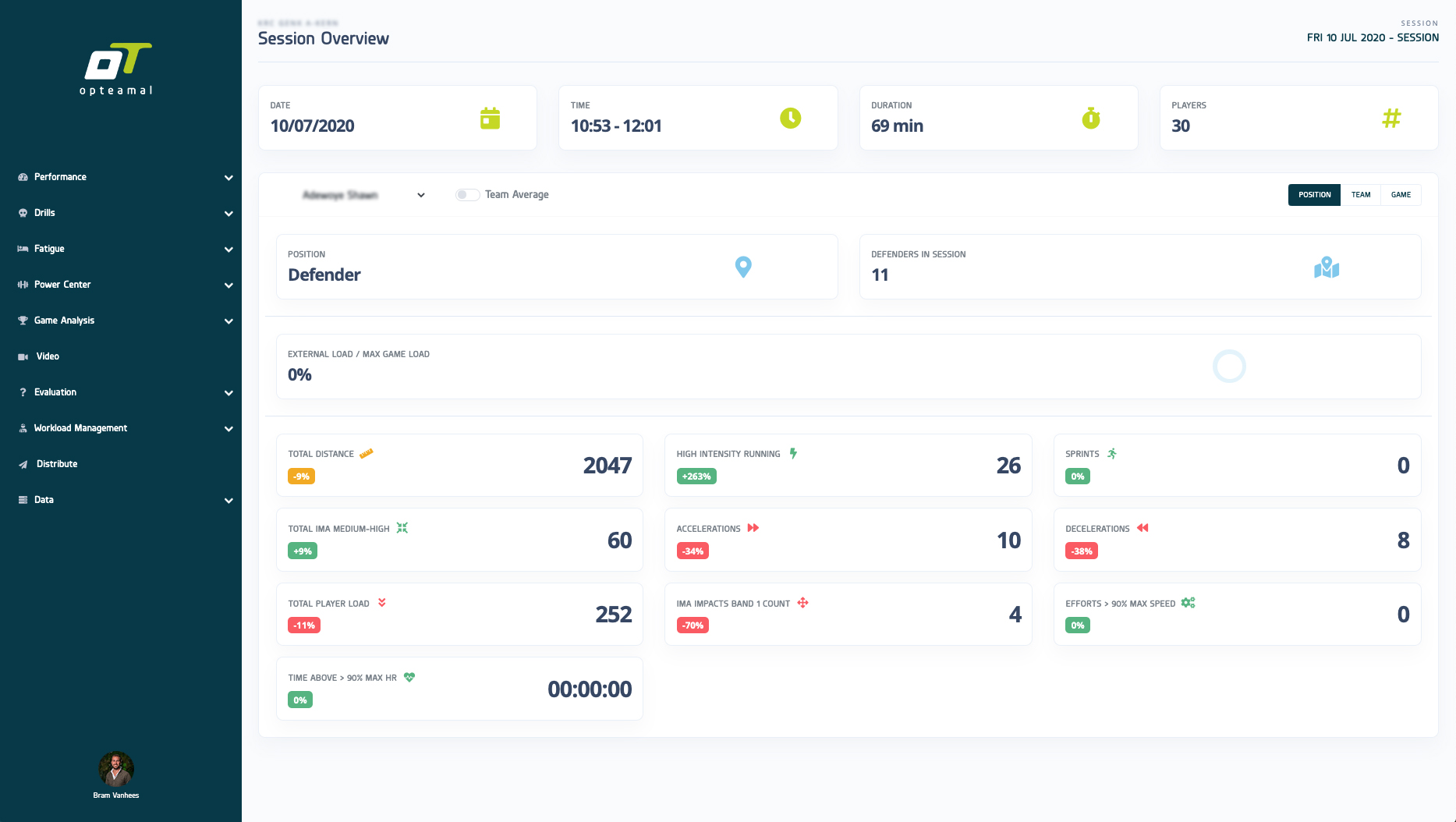Enable the Team Average toggle
The height and width of the screenshot is (822, 1456).
tap(467, 195)
